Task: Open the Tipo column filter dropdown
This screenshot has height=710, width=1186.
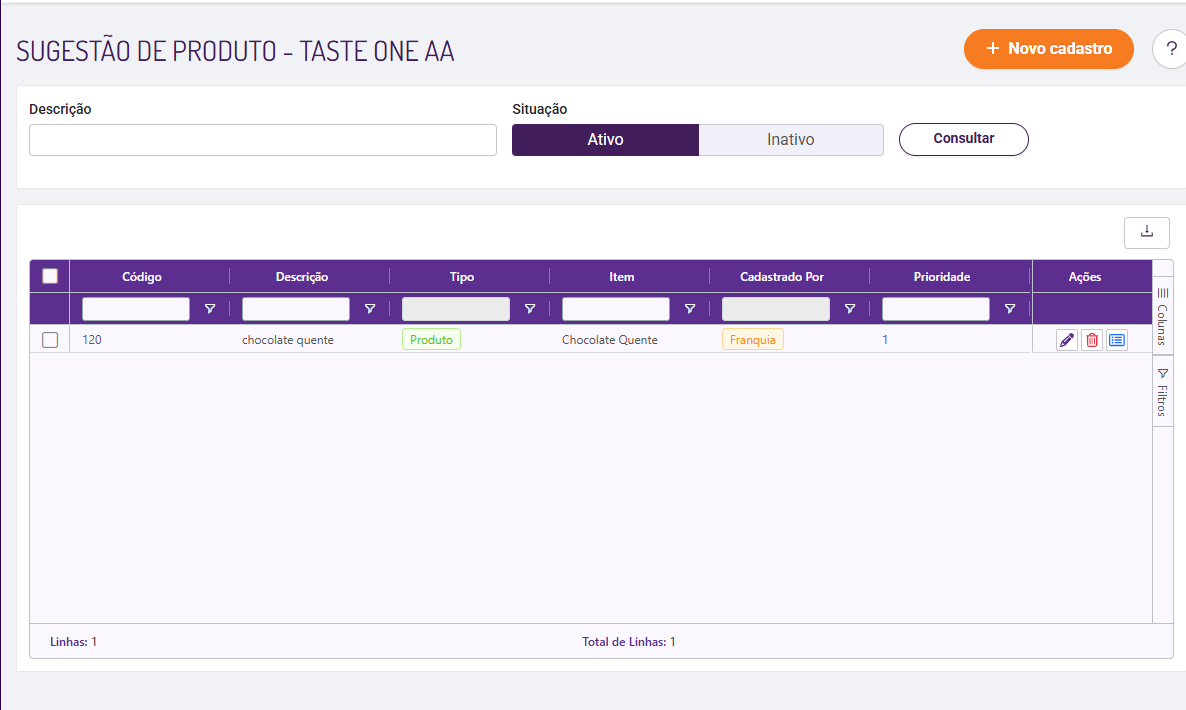Action: (456, 309)
